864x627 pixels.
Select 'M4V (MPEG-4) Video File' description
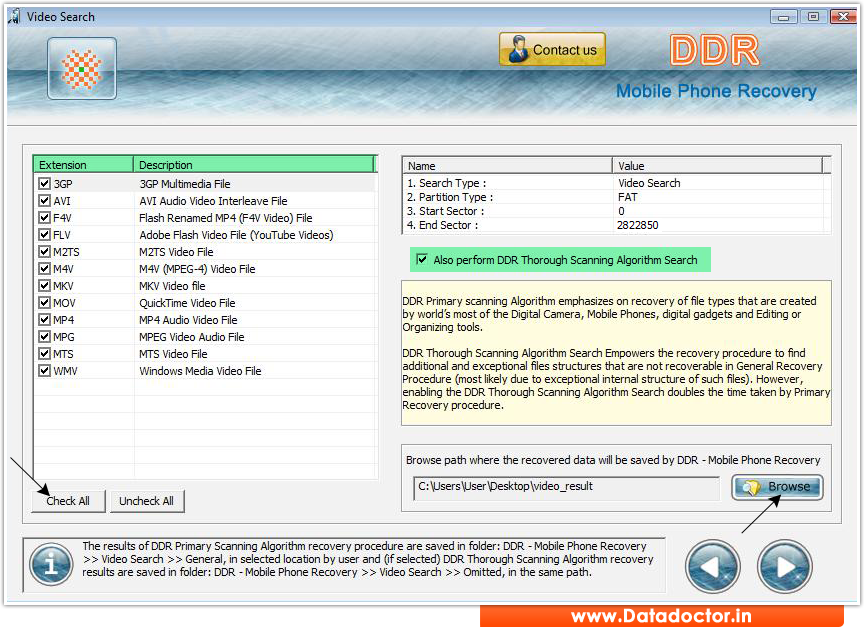point(197,269)
